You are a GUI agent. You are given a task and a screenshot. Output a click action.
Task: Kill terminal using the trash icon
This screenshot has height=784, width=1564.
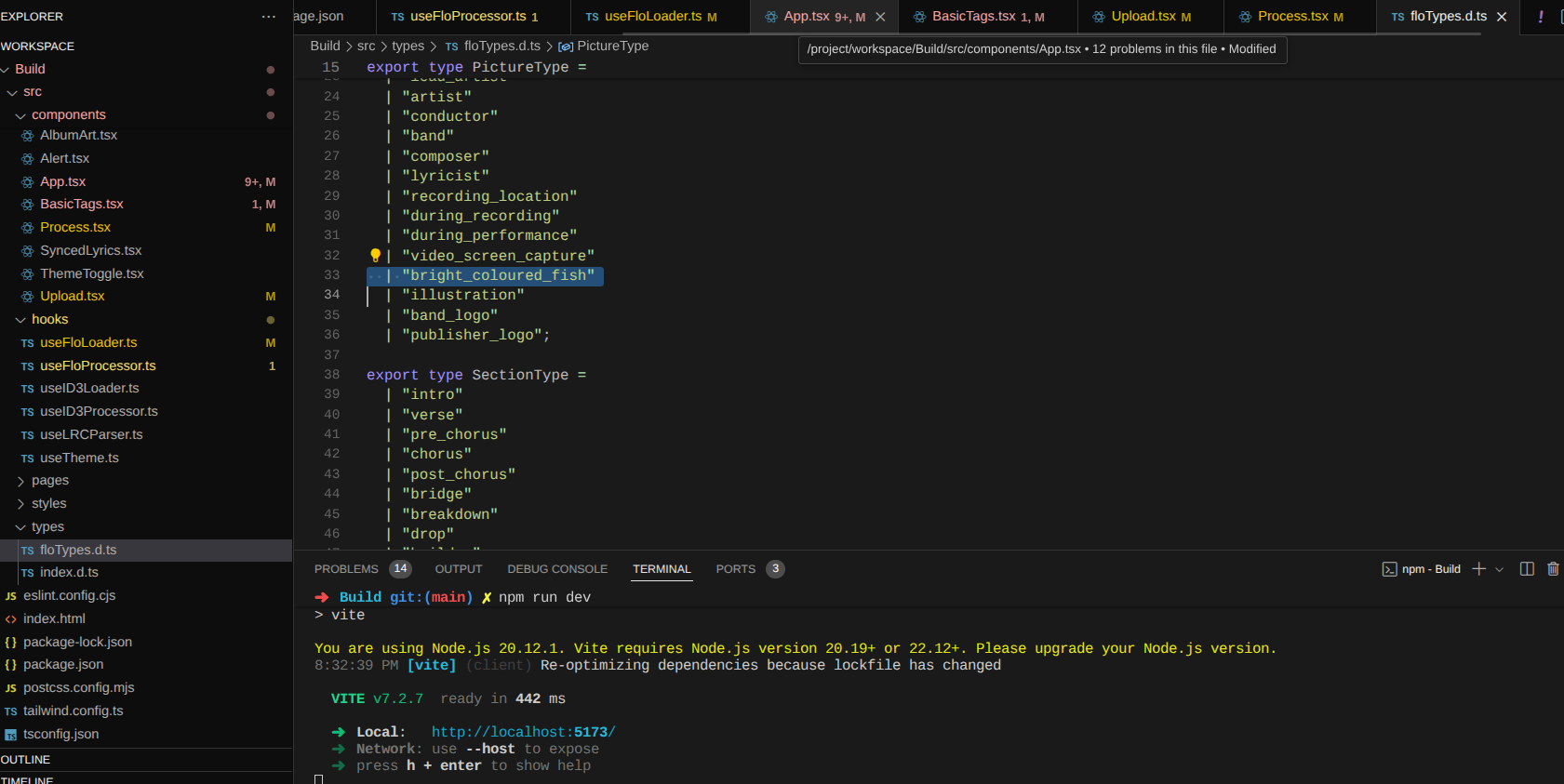[x=1553, y=569]
